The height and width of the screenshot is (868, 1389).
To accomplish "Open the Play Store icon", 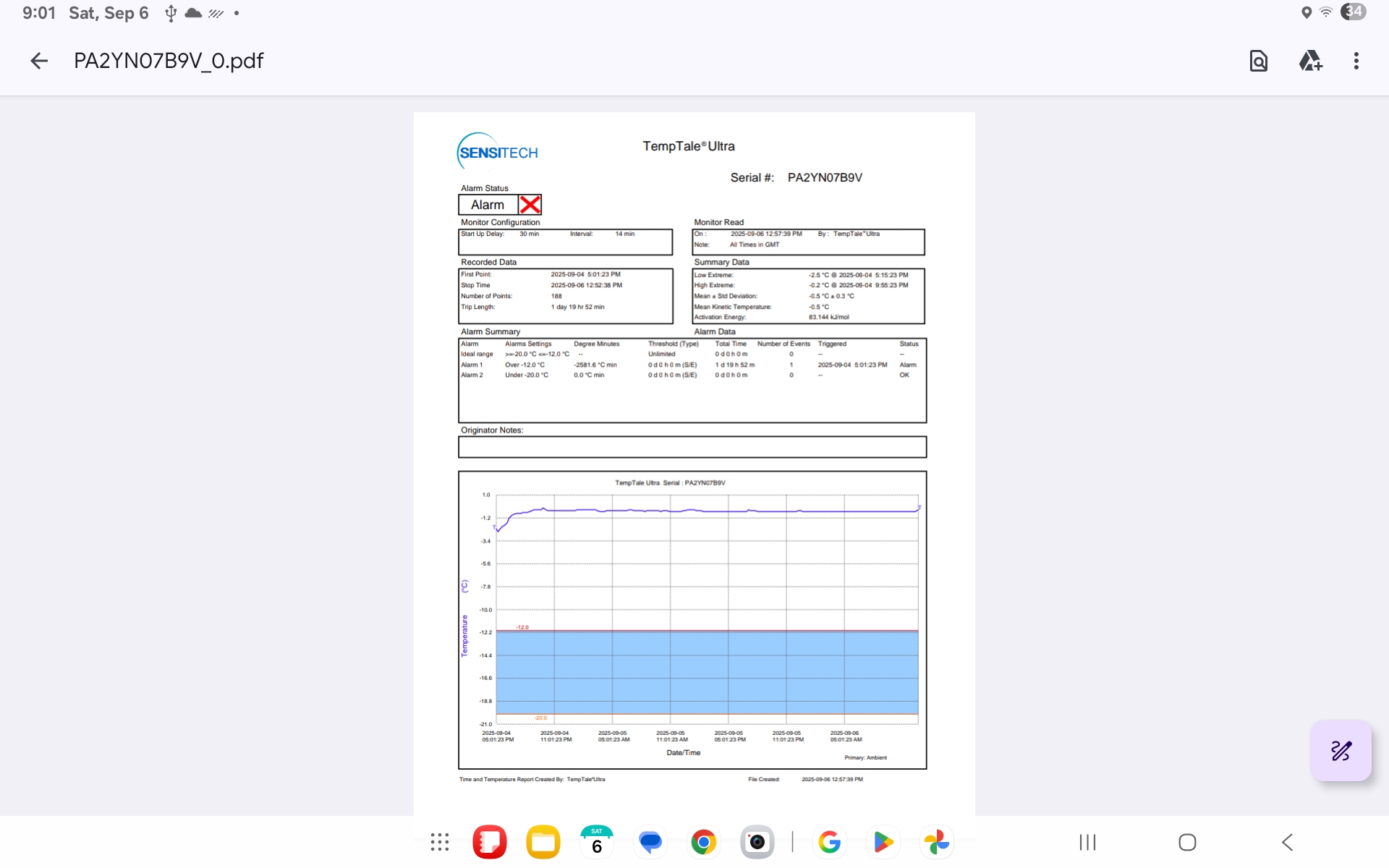I will 883,842.
